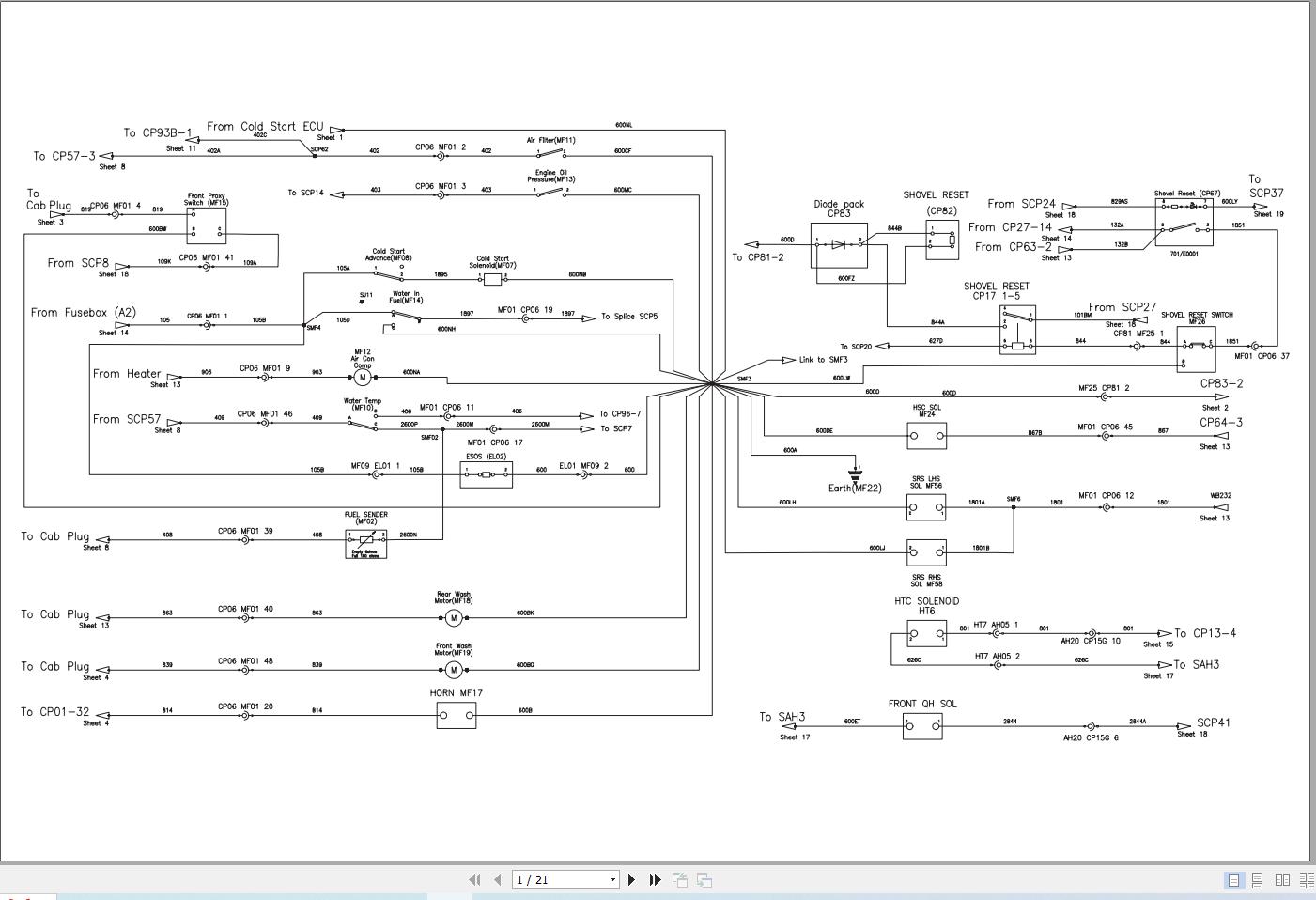Click the 'SHOVEL RESET SWITCH MF26' label
The width and height of the screenshot is (1316, 900).
coord(1197,318)
